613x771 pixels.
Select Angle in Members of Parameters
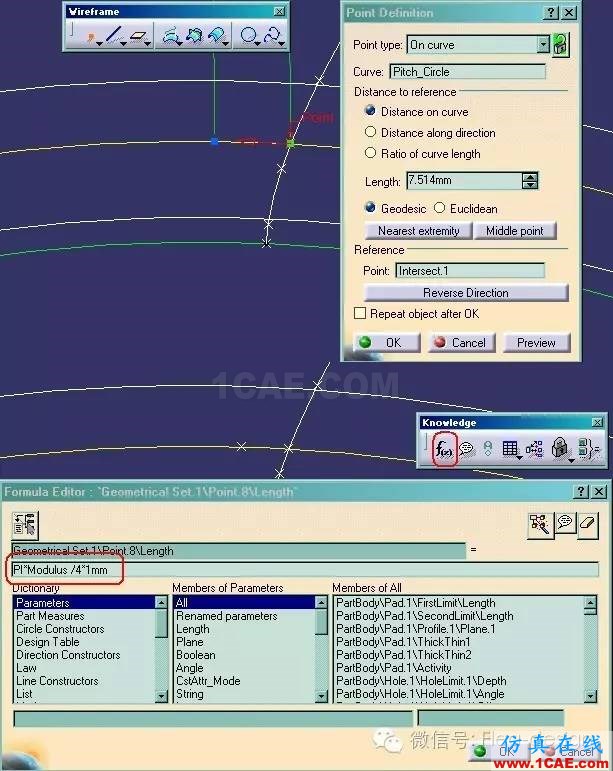tap(244, 668)
